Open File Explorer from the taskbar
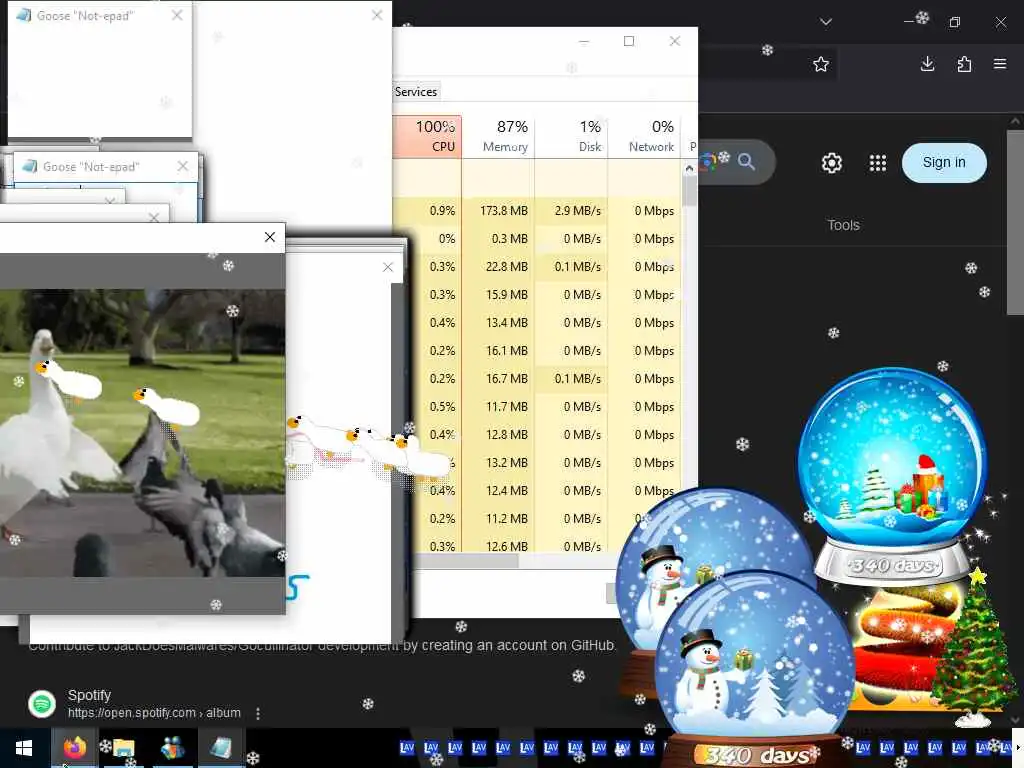This screenshot has height=768, width=1024. pyautogui.click(x=123, y=748)
